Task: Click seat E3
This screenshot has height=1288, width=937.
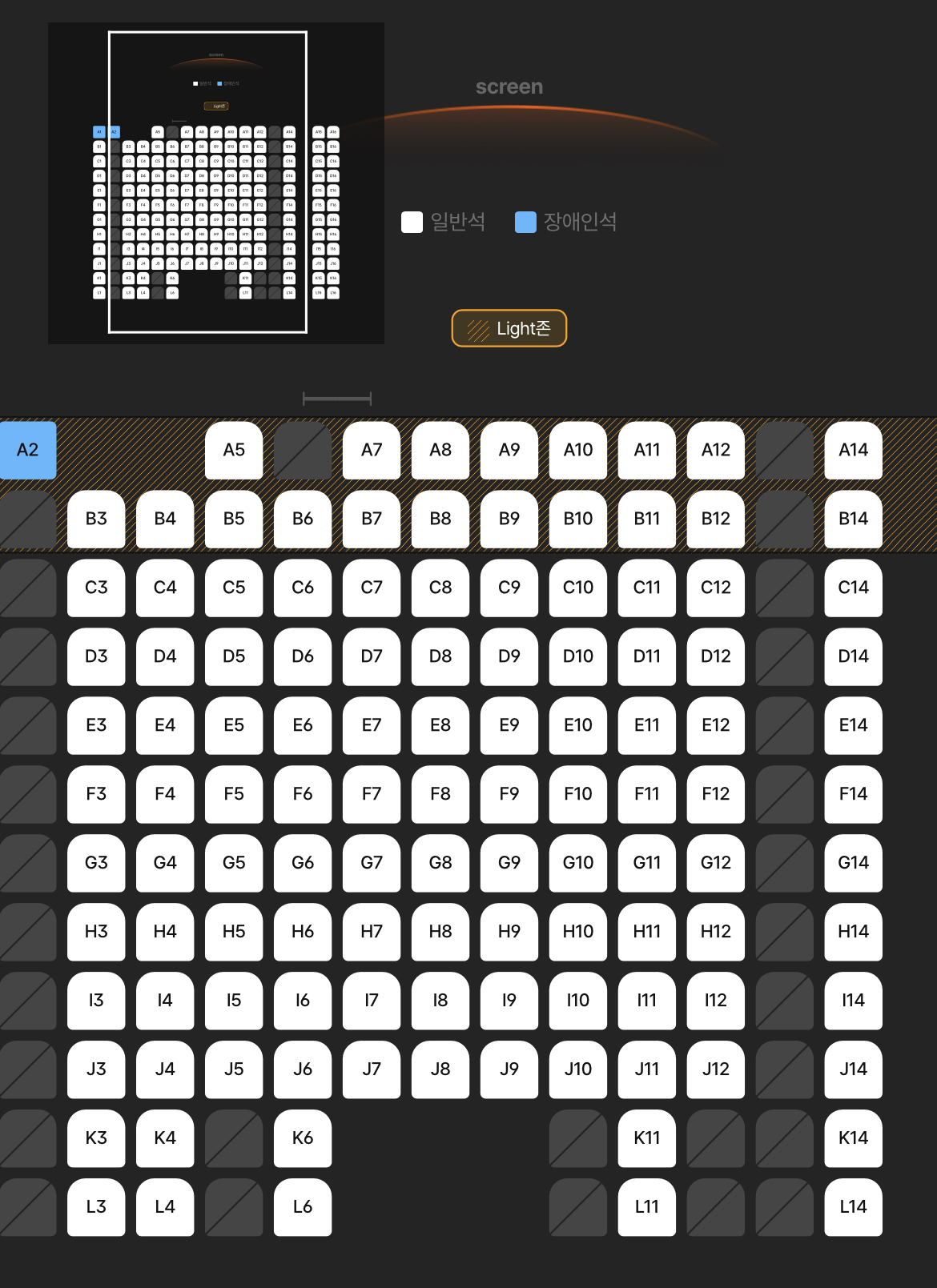Action: [96, 725]
